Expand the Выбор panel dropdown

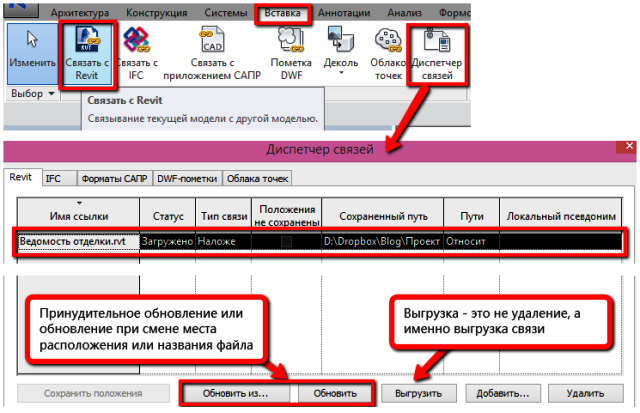click(51, 94)
